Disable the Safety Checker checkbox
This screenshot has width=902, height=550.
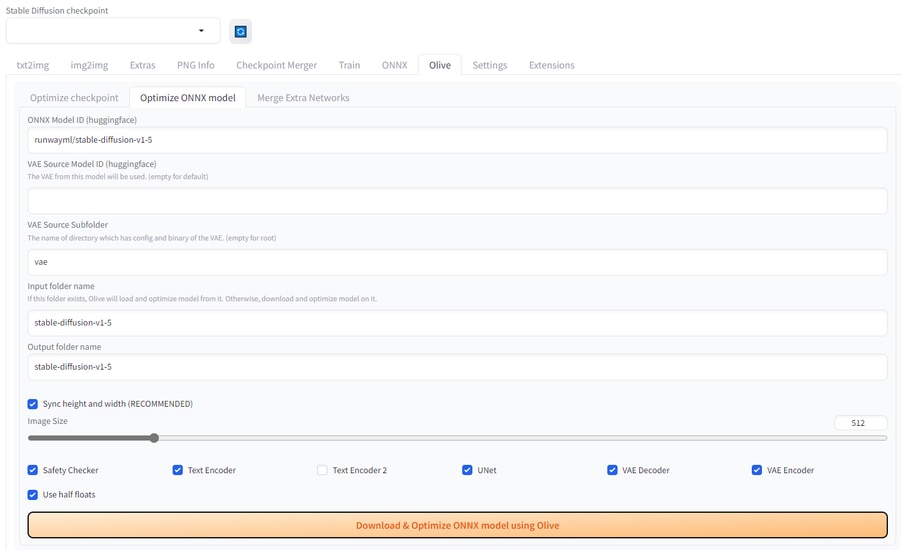(x=33, y=470)
